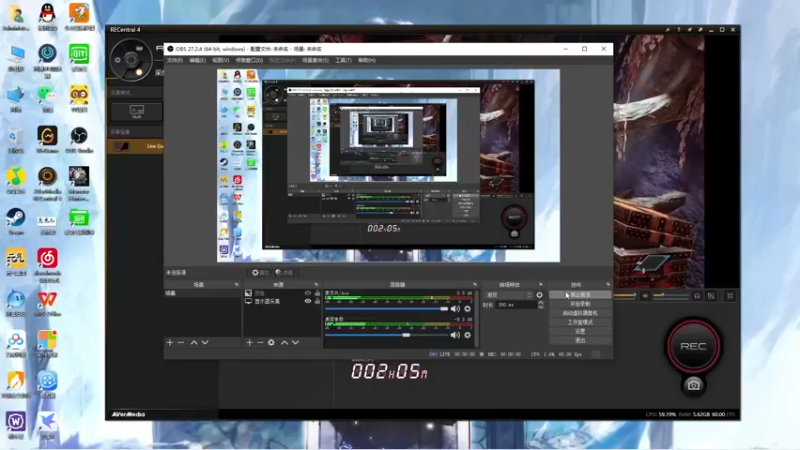Pop out Scenes dock header icon
The height and width of the screenshot is (450, 800).
(x=236, y=284)
